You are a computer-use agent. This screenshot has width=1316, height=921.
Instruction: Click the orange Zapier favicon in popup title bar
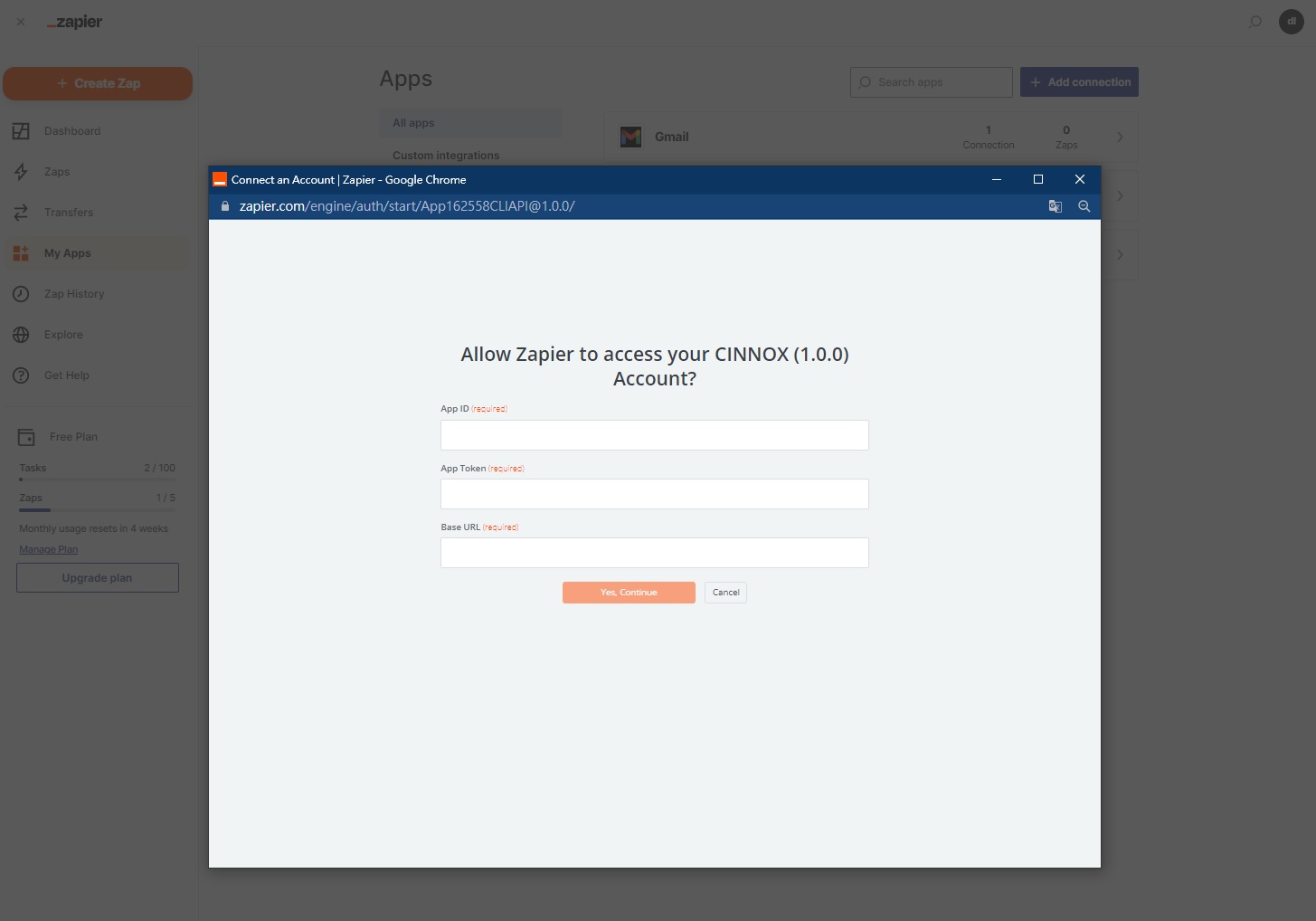(x=220, y=179)
